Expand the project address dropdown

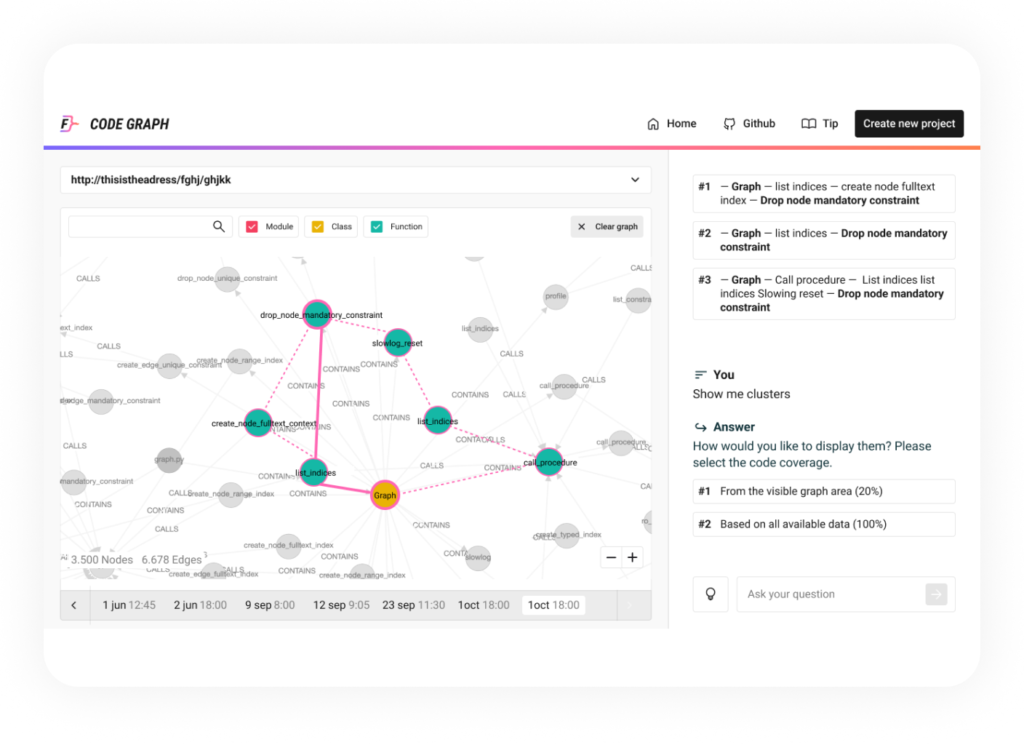(634, 180)
